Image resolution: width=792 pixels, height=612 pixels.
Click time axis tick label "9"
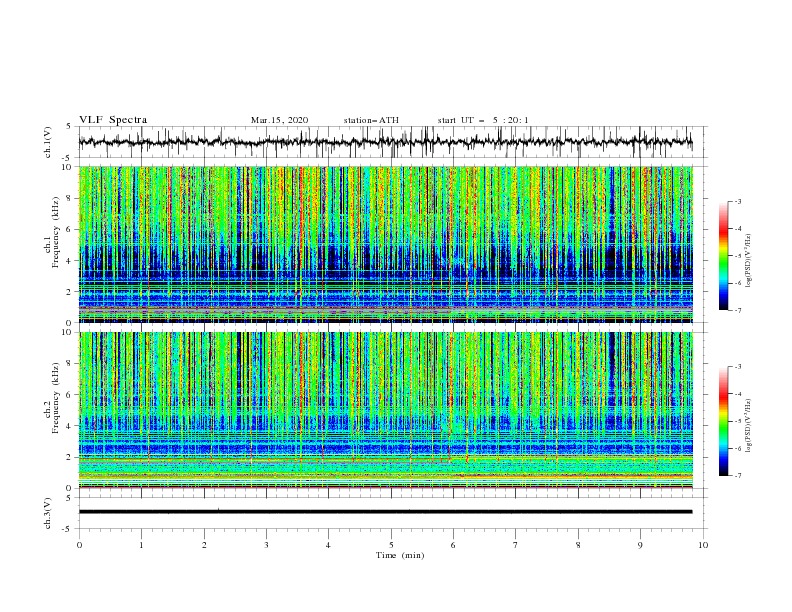pos(640,545)
